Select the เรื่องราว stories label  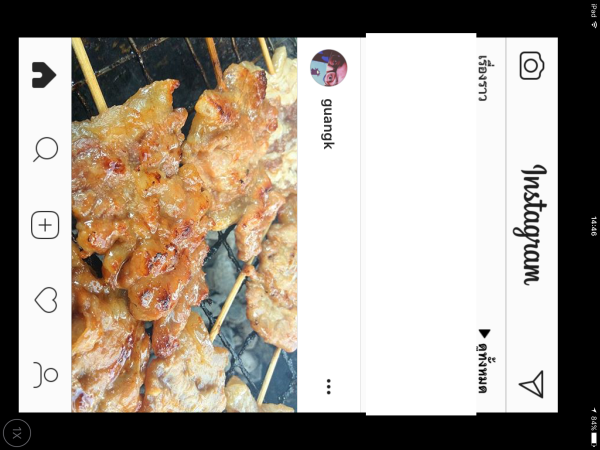click(483, 78)
